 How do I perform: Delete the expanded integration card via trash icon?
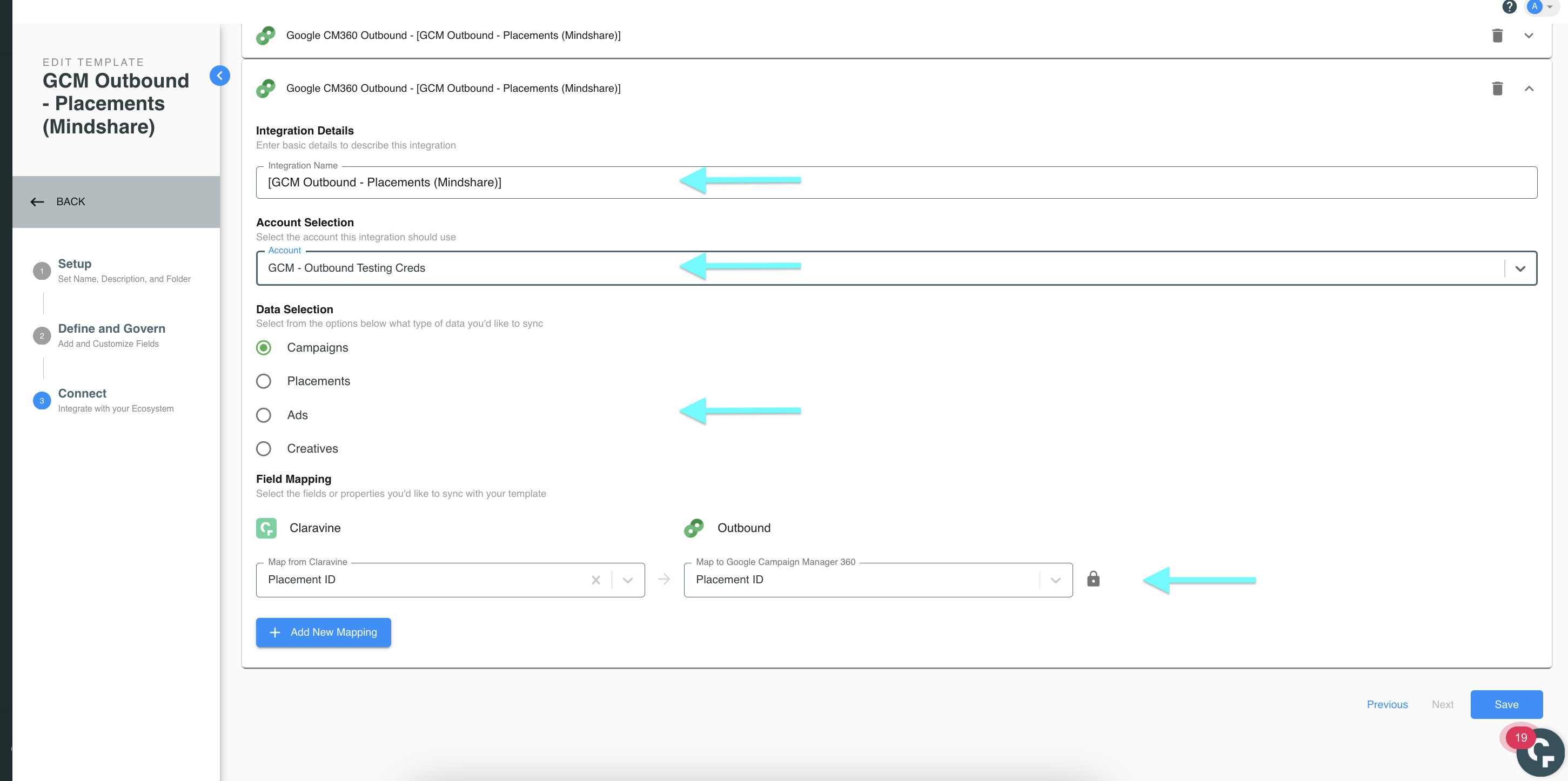click(1497, 88)
